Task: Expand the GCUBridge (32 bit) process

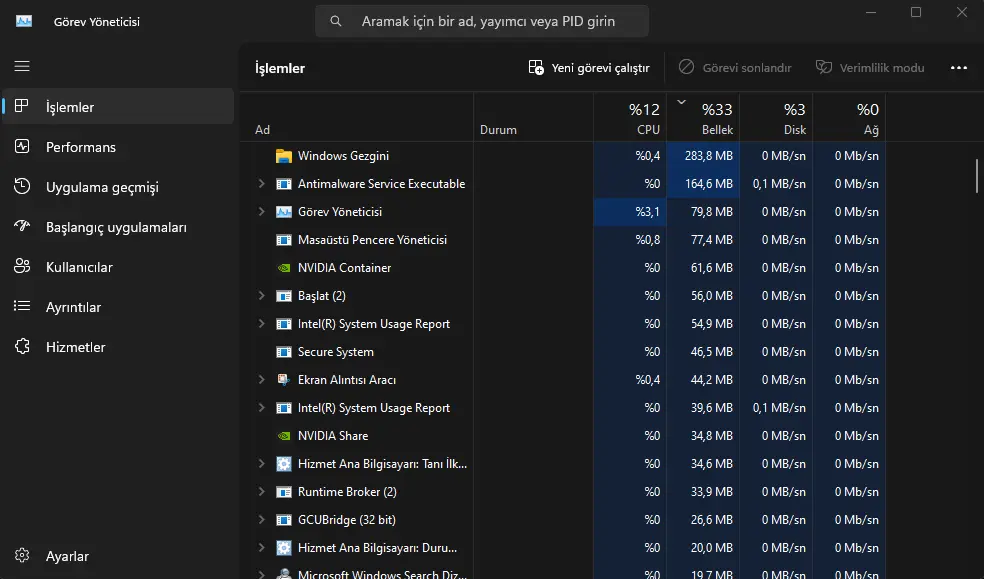Action: 261,520
